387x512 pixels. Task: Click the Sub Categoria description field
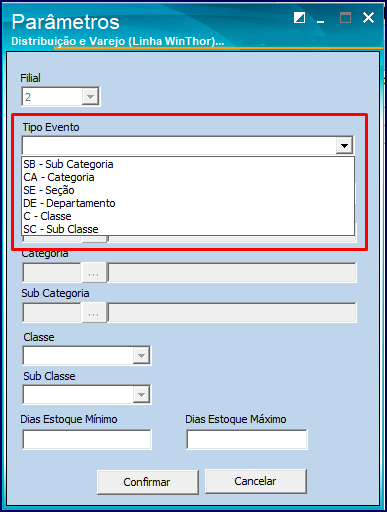(x=232, y=313)
